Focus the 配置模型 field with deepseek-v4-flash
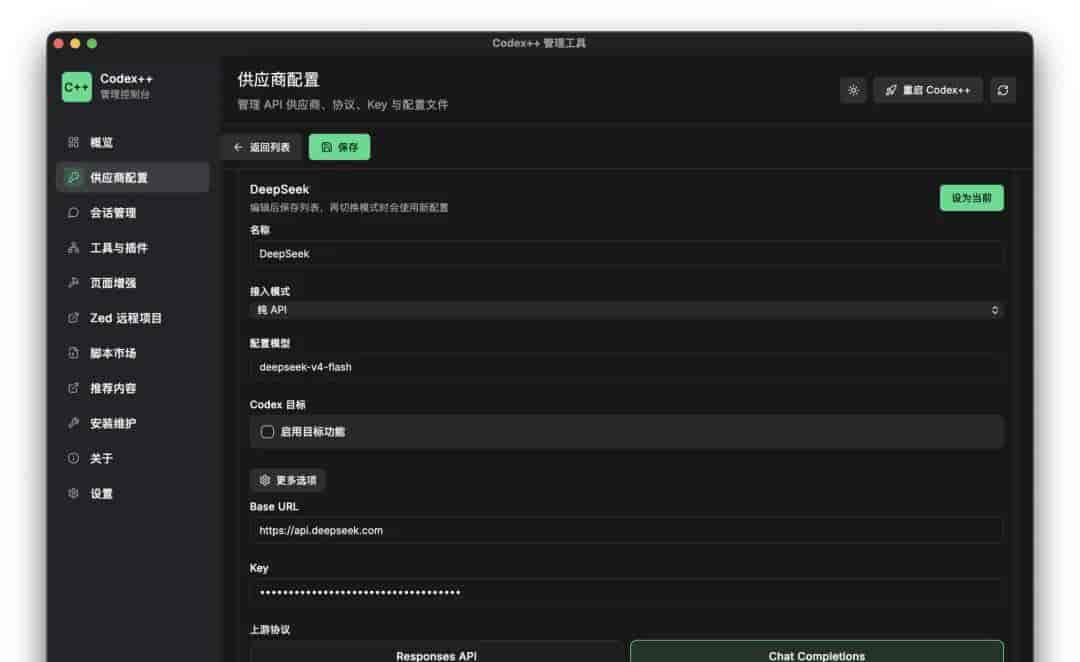 tap(626, 367)
